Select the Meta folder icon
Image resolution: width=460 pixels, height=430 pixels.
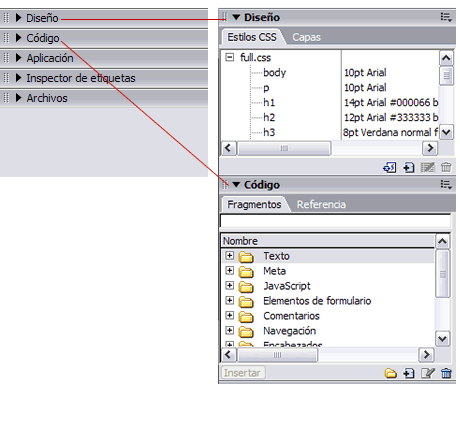pyautogui.click(x=246, y=272)
